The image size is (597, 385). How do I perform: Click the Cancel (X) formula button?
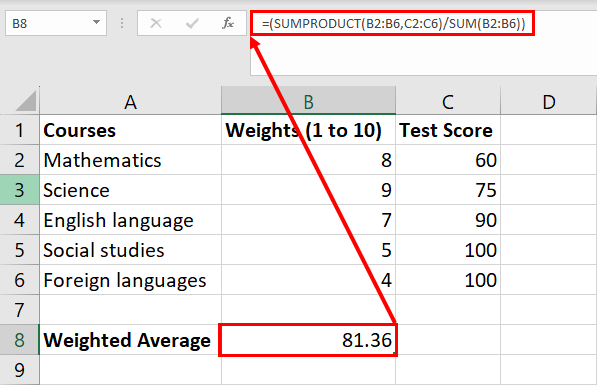[156, 24]
